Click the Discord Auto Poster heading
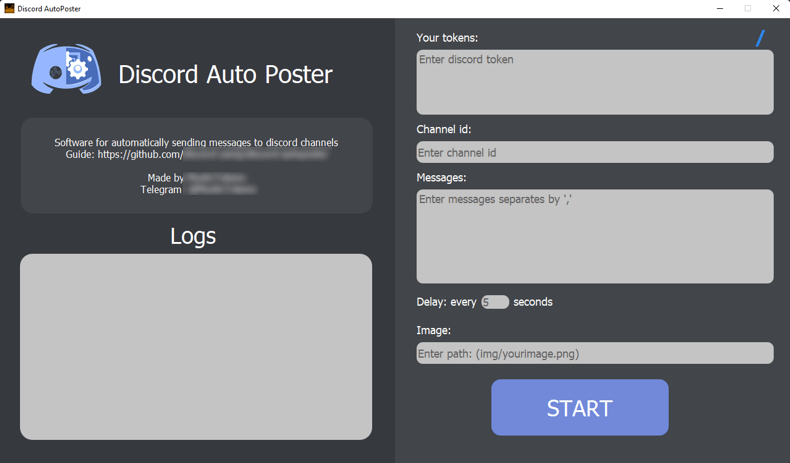790x463 pixels. click(225, 74)
